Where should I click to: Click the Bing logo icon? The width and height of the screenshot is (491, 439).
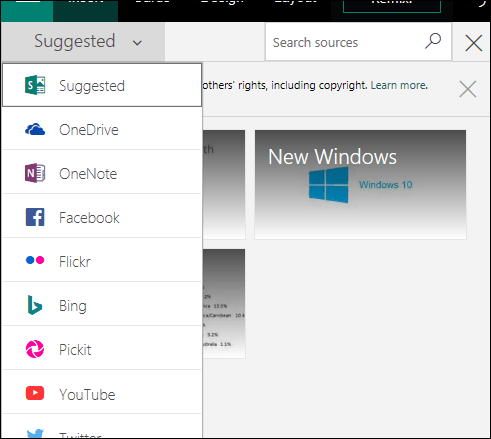coord(35,305)
